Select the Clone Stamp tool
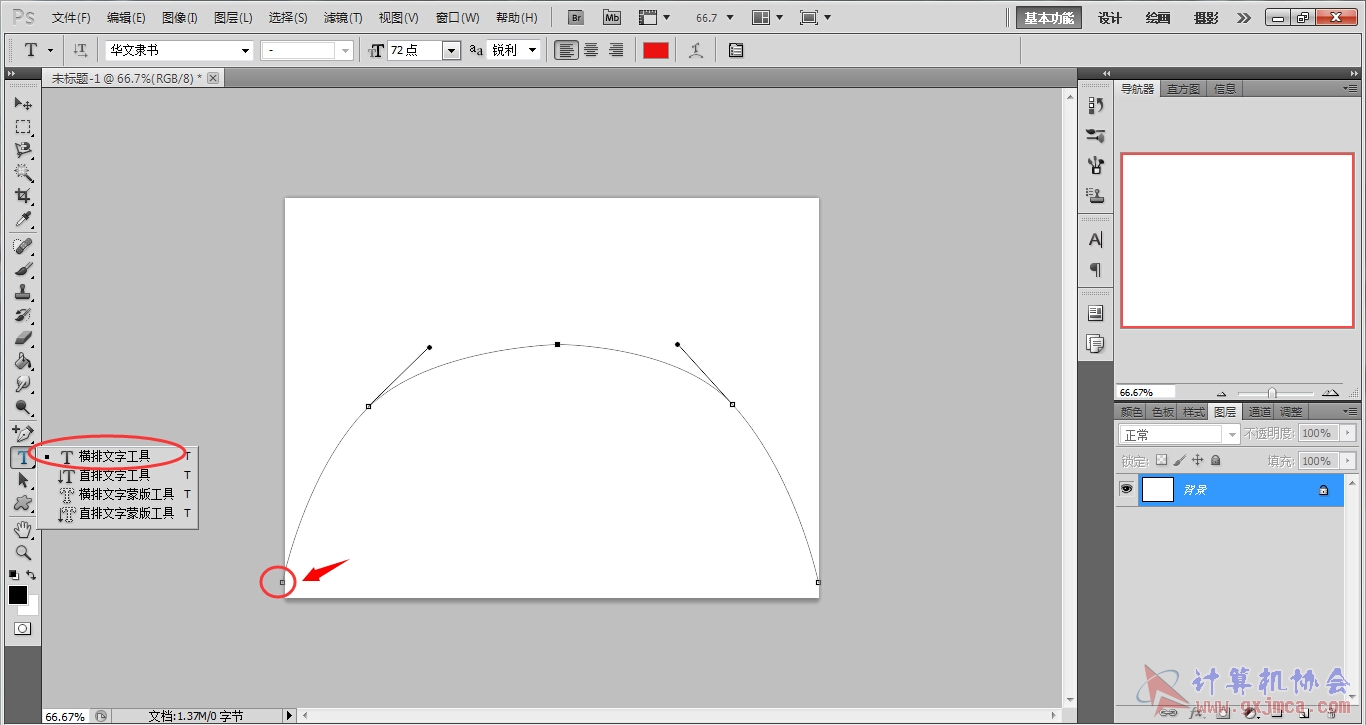This screenshot has height=725, width=1366. click(22, 292)
